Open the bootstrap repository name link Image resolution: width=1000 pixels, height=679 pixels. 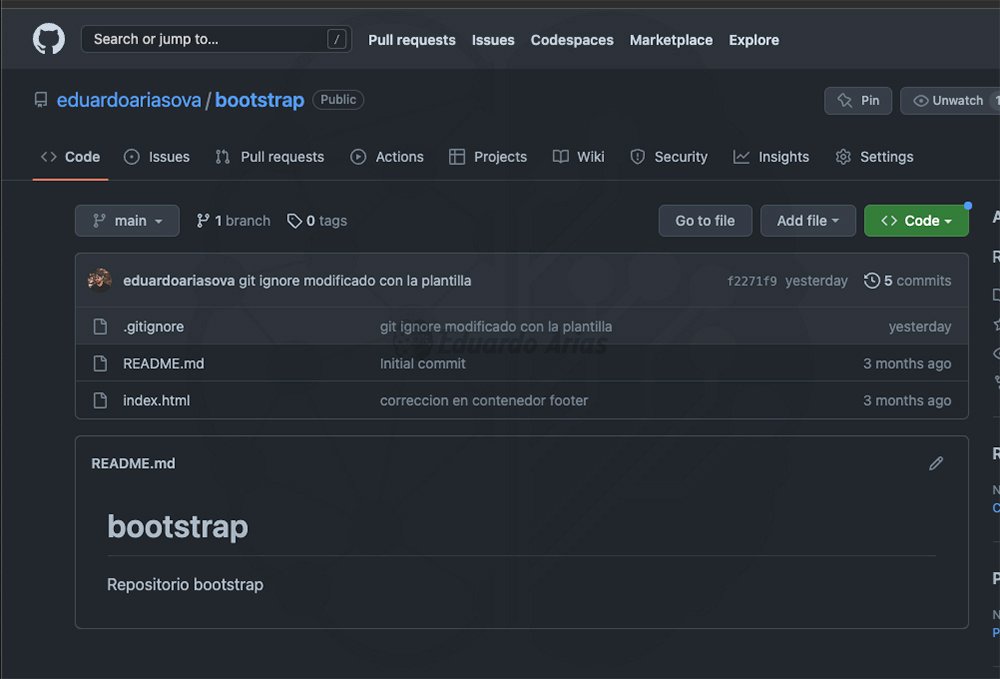260,100
